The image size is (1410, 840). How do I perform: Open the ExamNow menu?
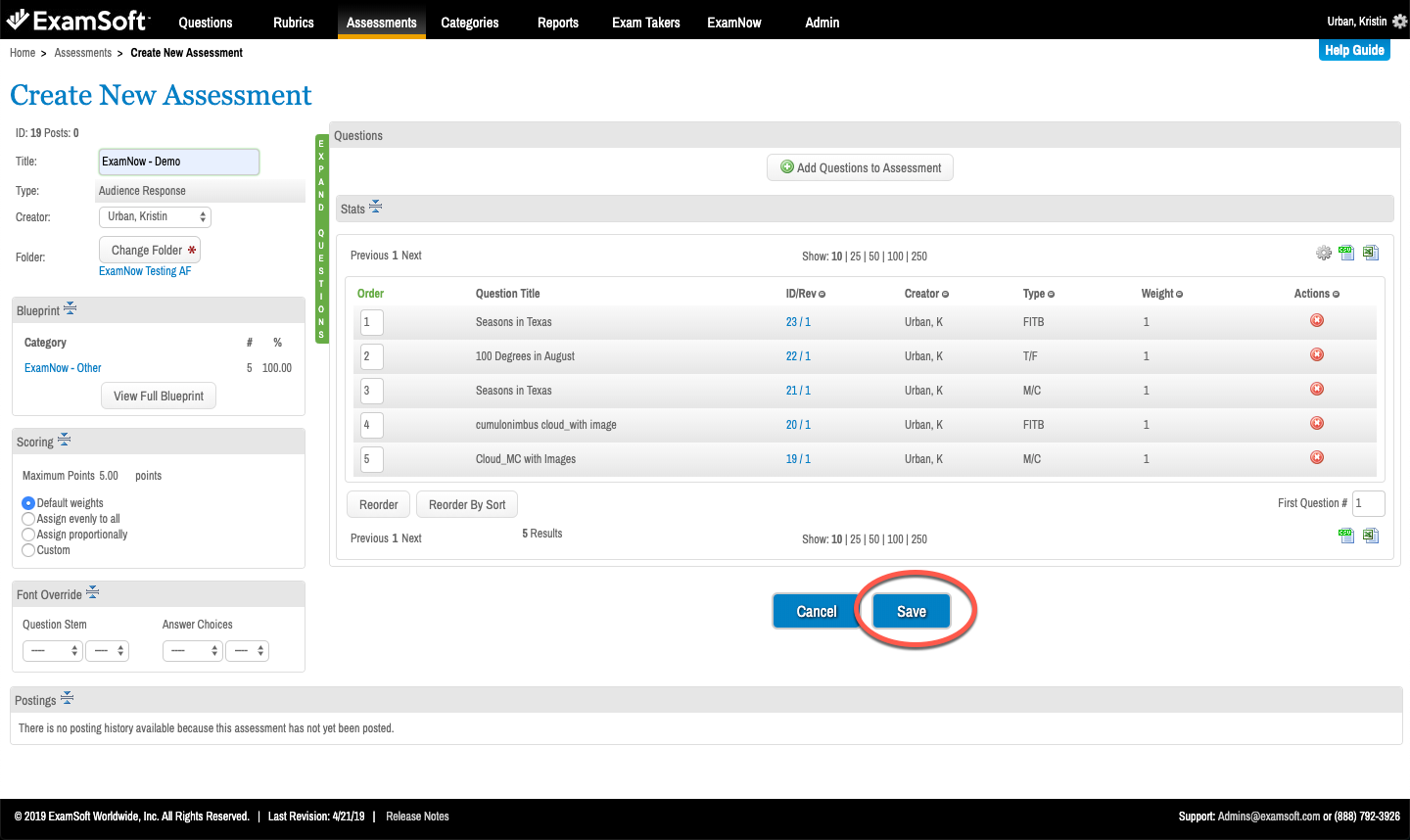pos(734,23)
